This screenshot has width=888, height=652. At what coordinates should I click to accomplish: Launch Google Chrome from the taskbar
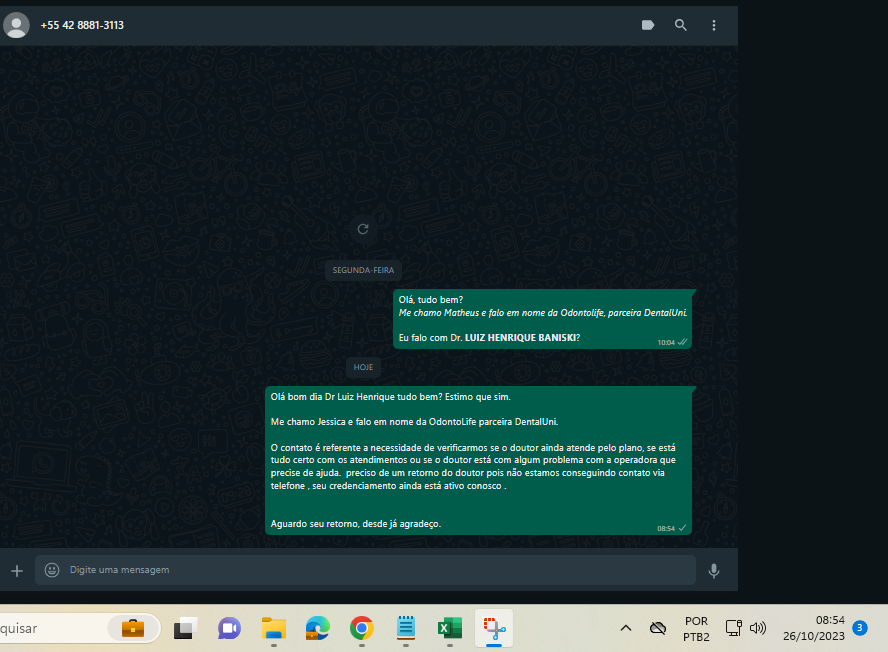point(361,628)
